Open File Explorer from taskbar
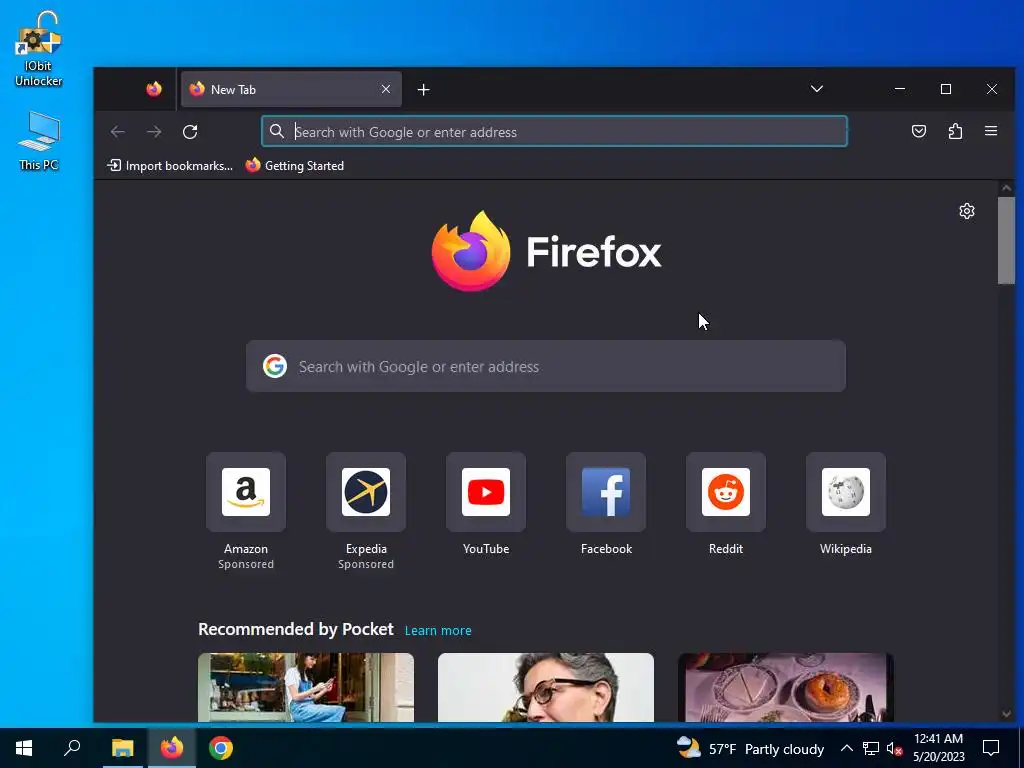The height and width of the screenshot is (768, 1024). (x=122, y=748)
